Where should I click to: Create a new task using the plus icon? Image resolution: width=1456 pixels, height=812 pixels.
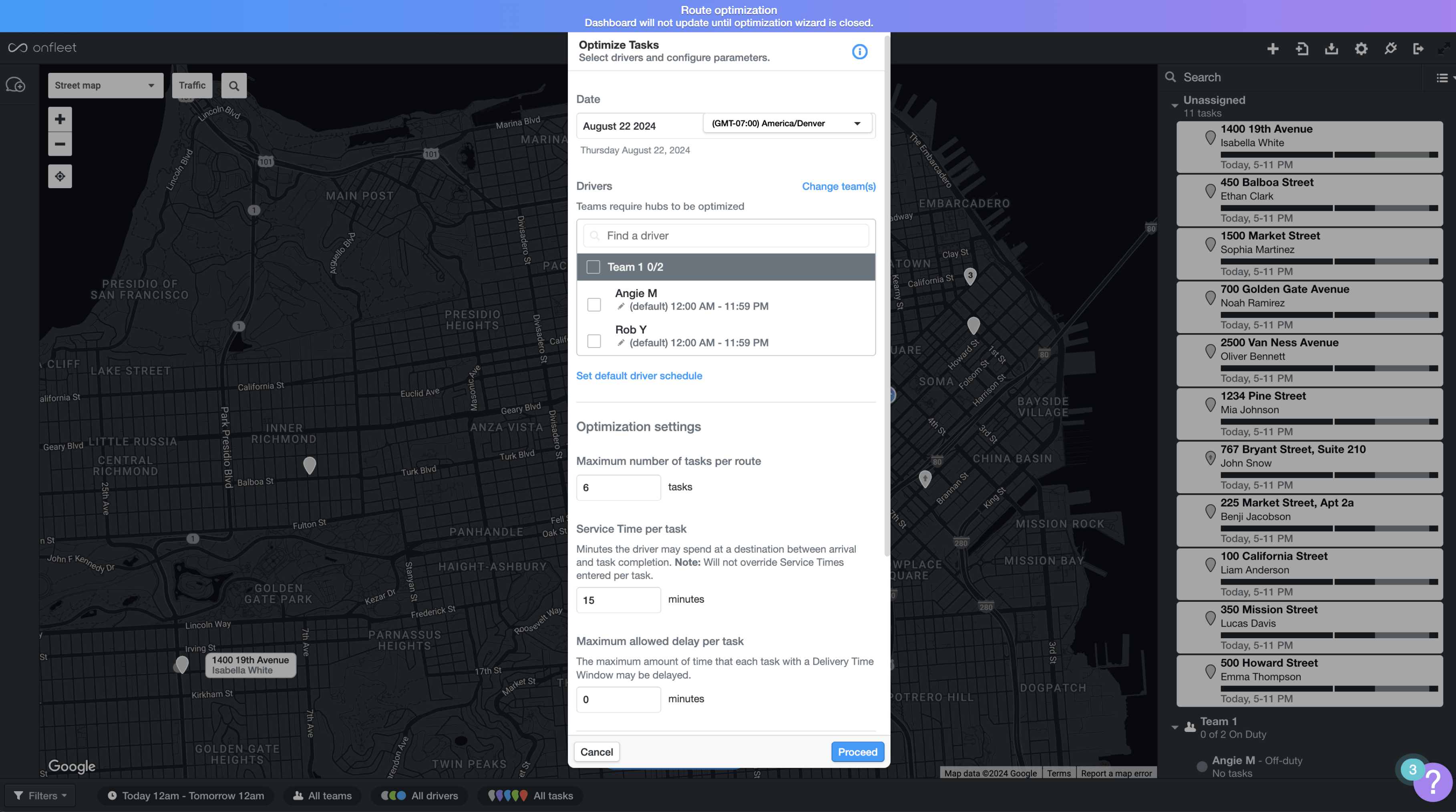[x=1273, y=48]
